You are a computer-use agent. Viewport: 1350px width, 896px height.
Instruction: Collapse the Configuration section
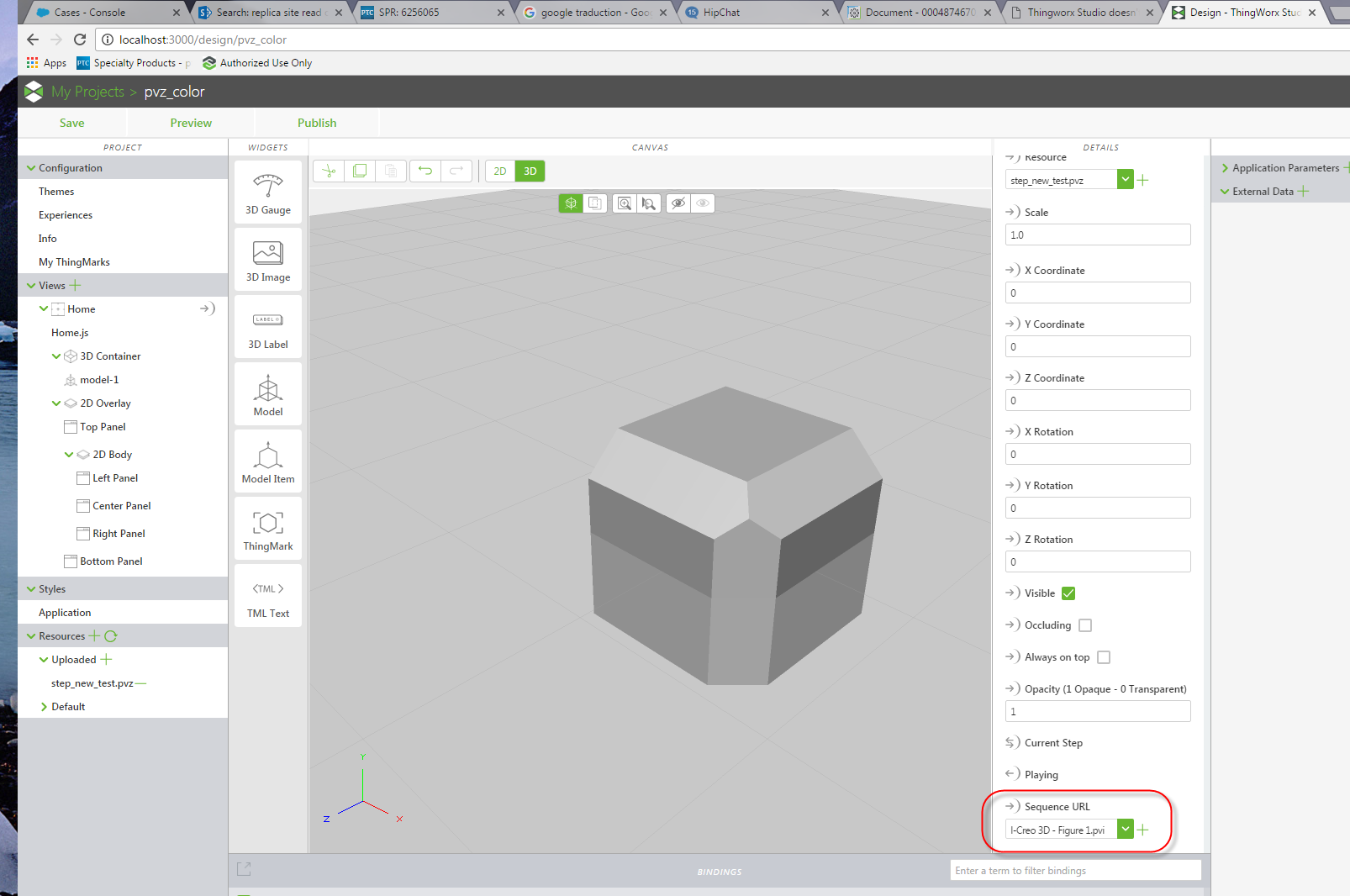pos(31,168)
